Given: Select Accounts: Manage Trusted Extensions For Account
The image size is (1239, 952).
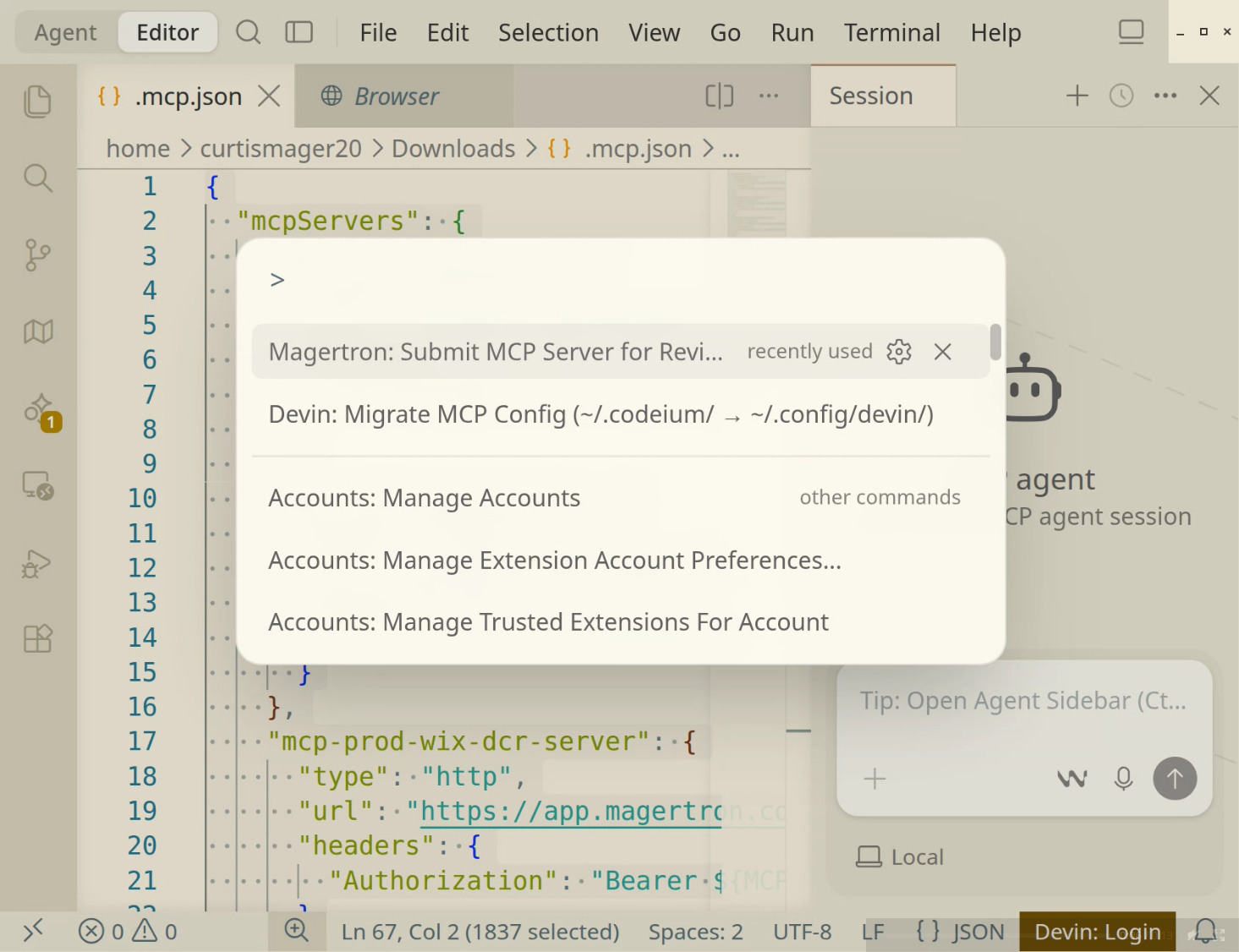Looking at the screenshot, I should (x=621, y=622).
